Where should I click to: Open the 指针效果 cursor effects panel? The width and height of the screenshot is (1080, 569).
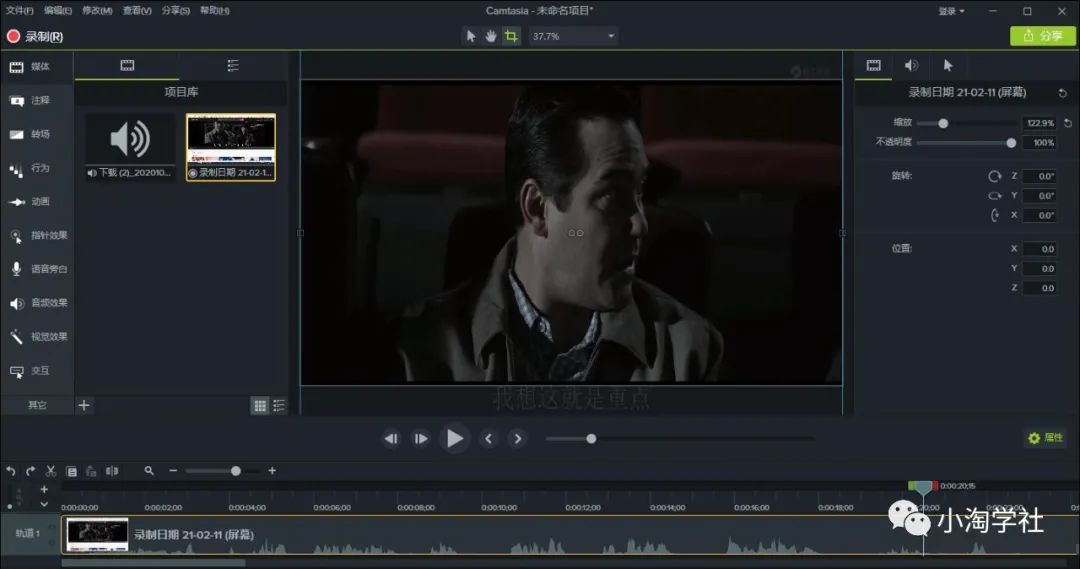pyautogui.click(x=38, y=235)
